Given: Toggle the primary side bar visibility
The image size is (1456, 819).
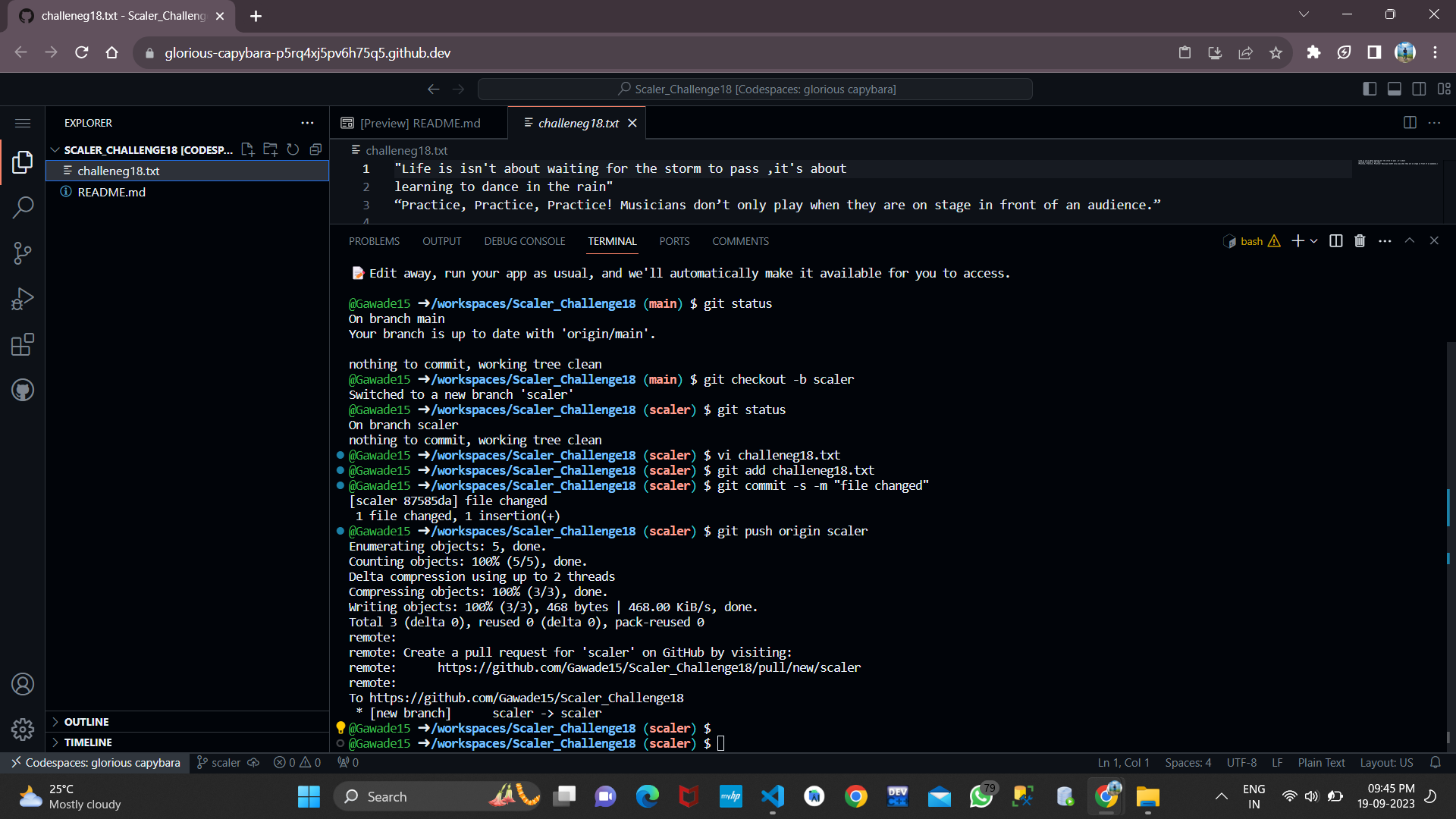Looking at the screenshot, I should [x=1370, y=89].
